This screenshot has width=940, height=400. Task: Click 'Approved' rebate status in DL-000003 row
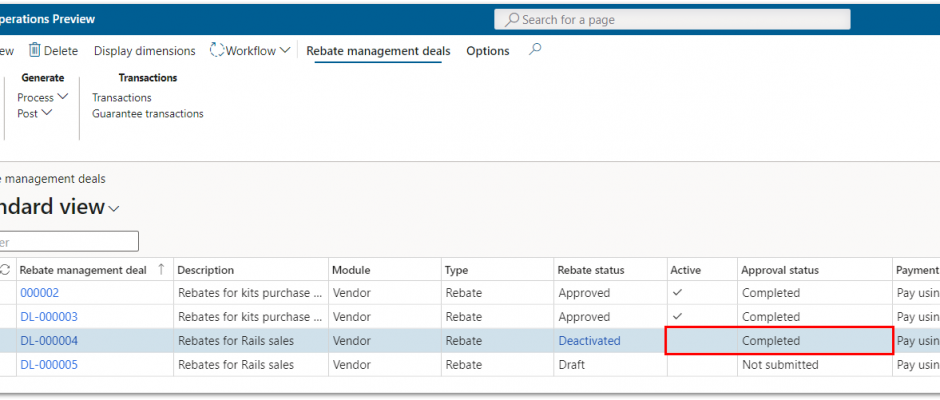[584, 317]
